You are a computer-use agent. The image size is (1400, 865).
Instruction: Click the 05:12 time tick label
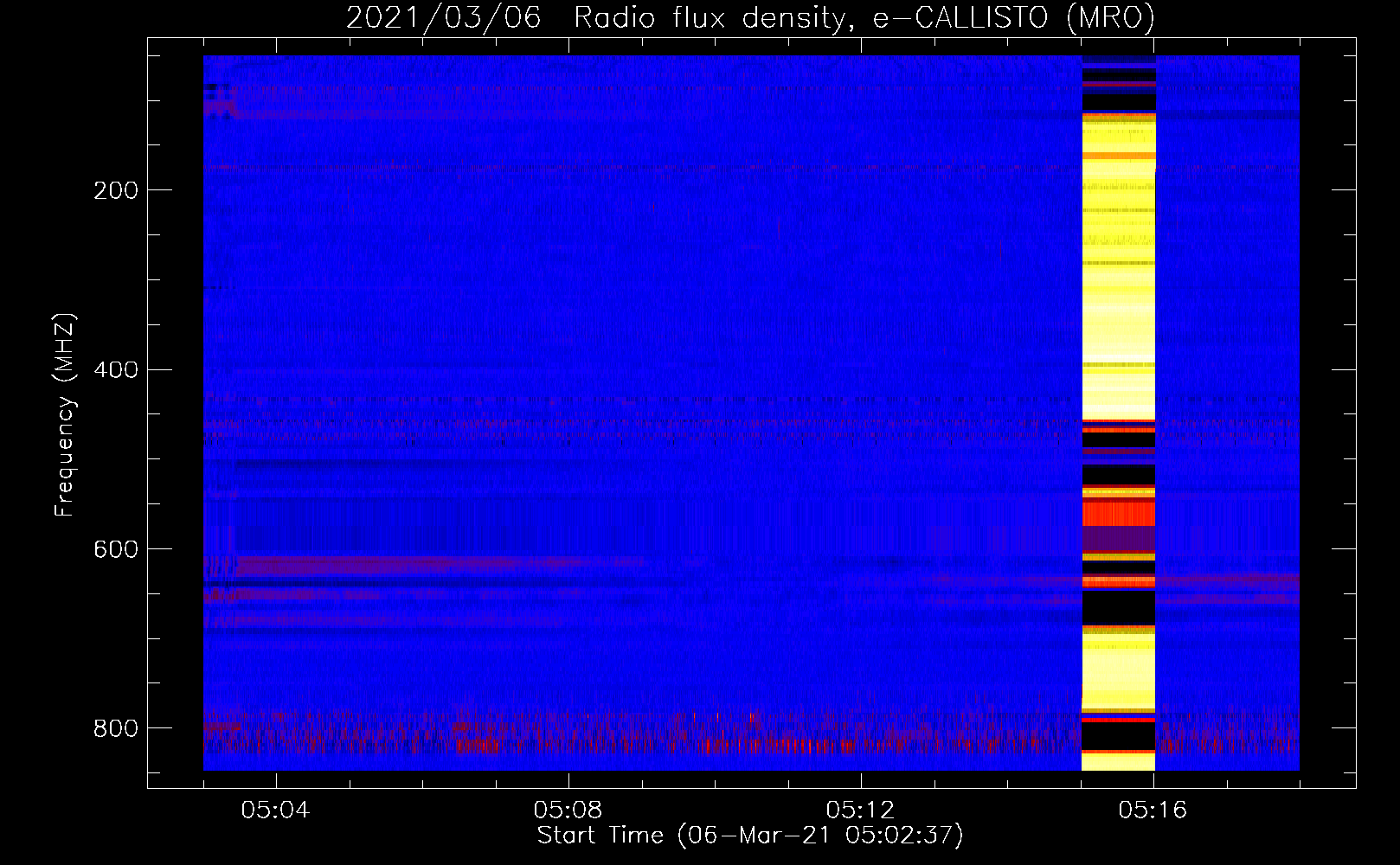(861, 811)
